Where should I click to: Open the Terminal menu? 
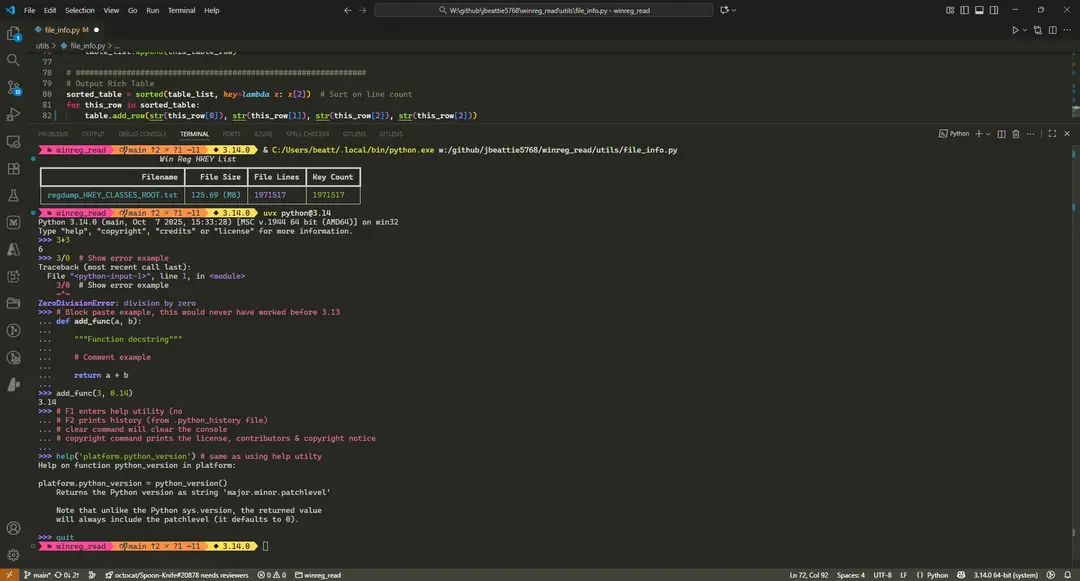(x=181, y=10)
